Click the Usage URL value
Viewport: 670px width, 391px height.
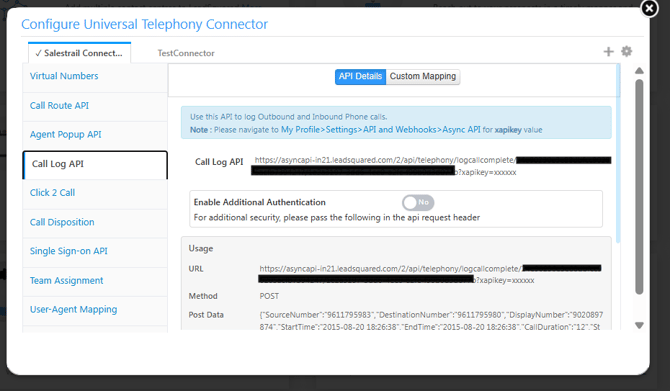(x=430, y=274)
